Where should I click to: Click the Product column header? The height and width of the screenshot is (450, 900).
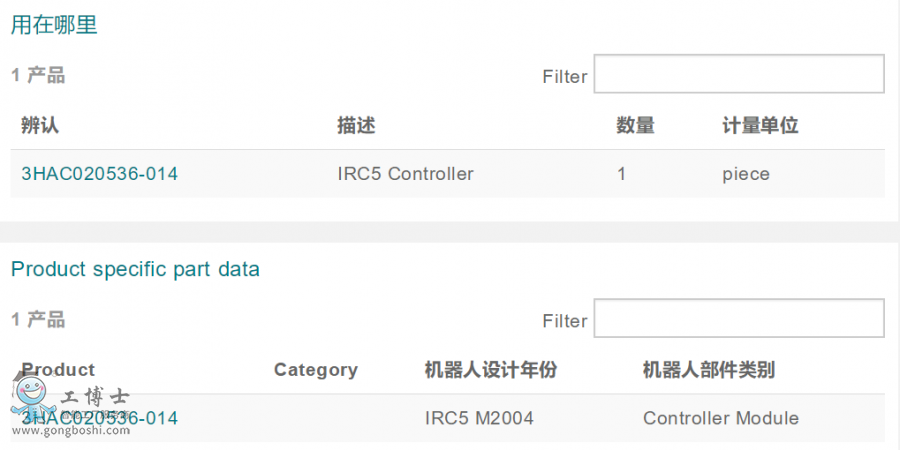(x=58, y=370)
